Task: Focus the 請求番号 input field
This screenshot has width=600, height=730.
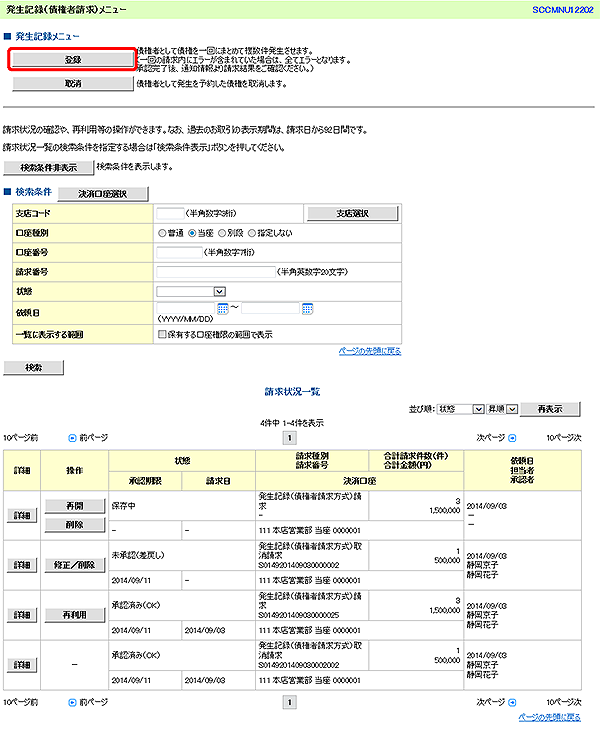Action: [216, 272]
